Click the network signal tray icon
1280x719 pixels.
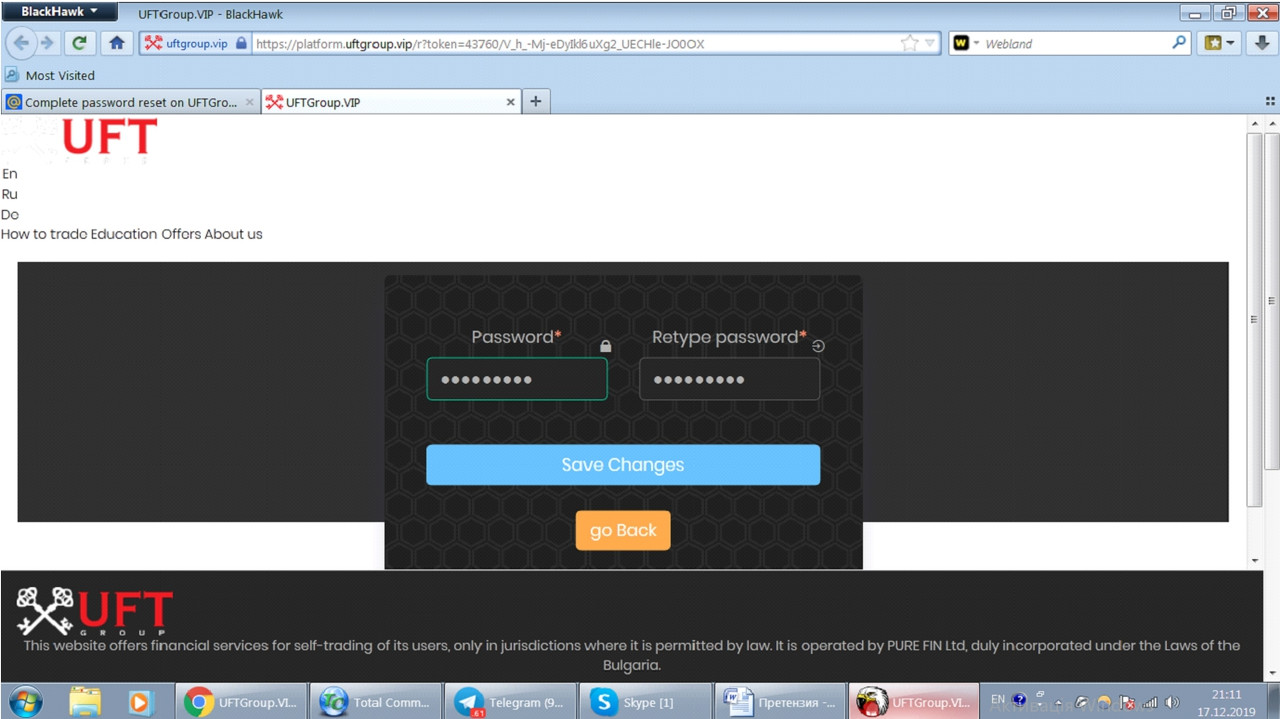(1150, 702)
